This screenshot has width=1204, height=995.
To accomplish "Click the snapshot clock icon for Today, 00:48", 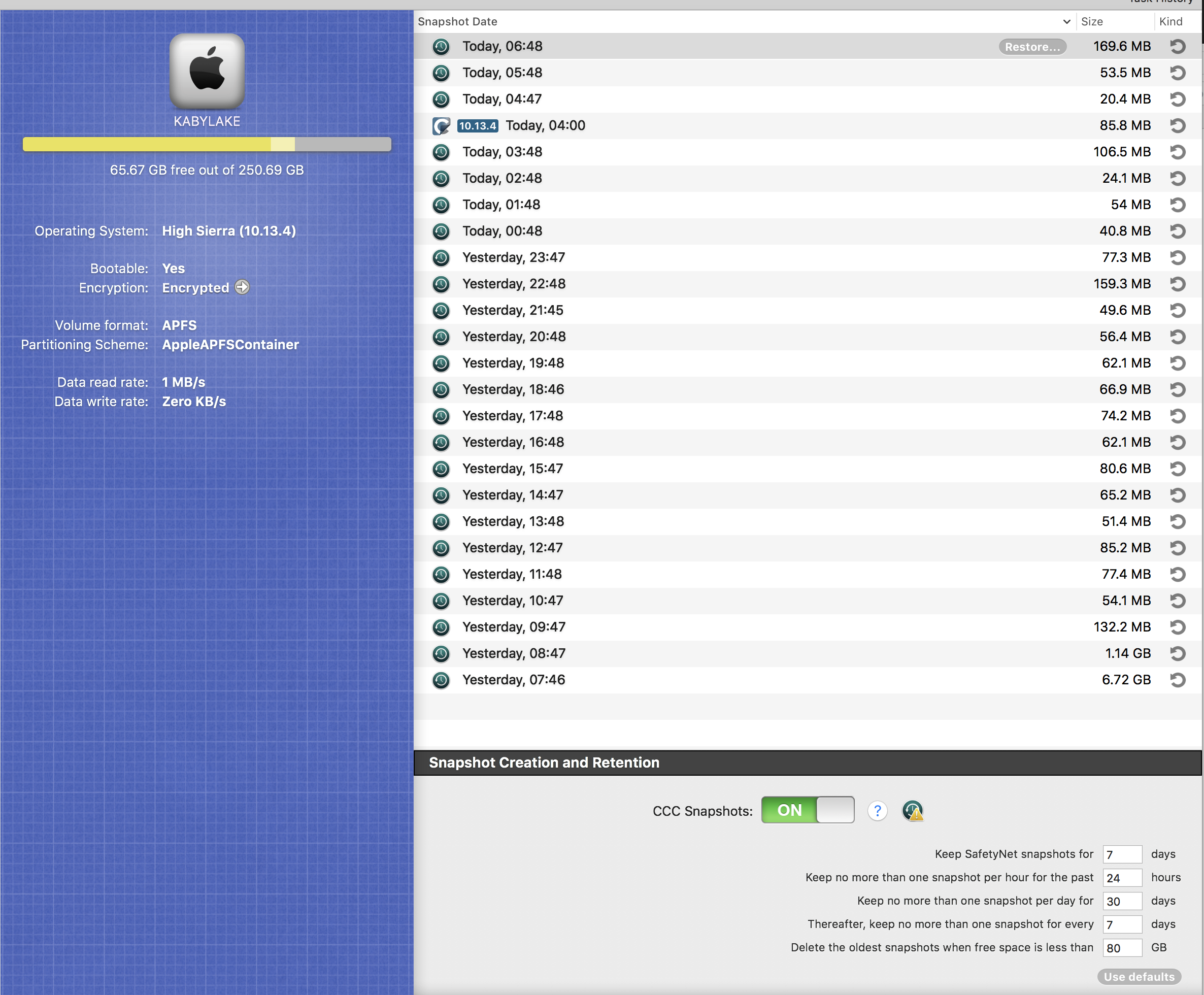I will pos(441,231).
